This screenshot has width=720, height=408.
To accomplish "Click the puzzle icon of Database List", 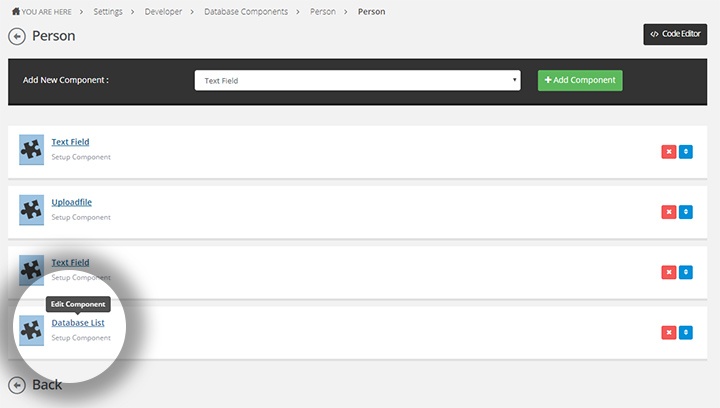I will [31, 330].
